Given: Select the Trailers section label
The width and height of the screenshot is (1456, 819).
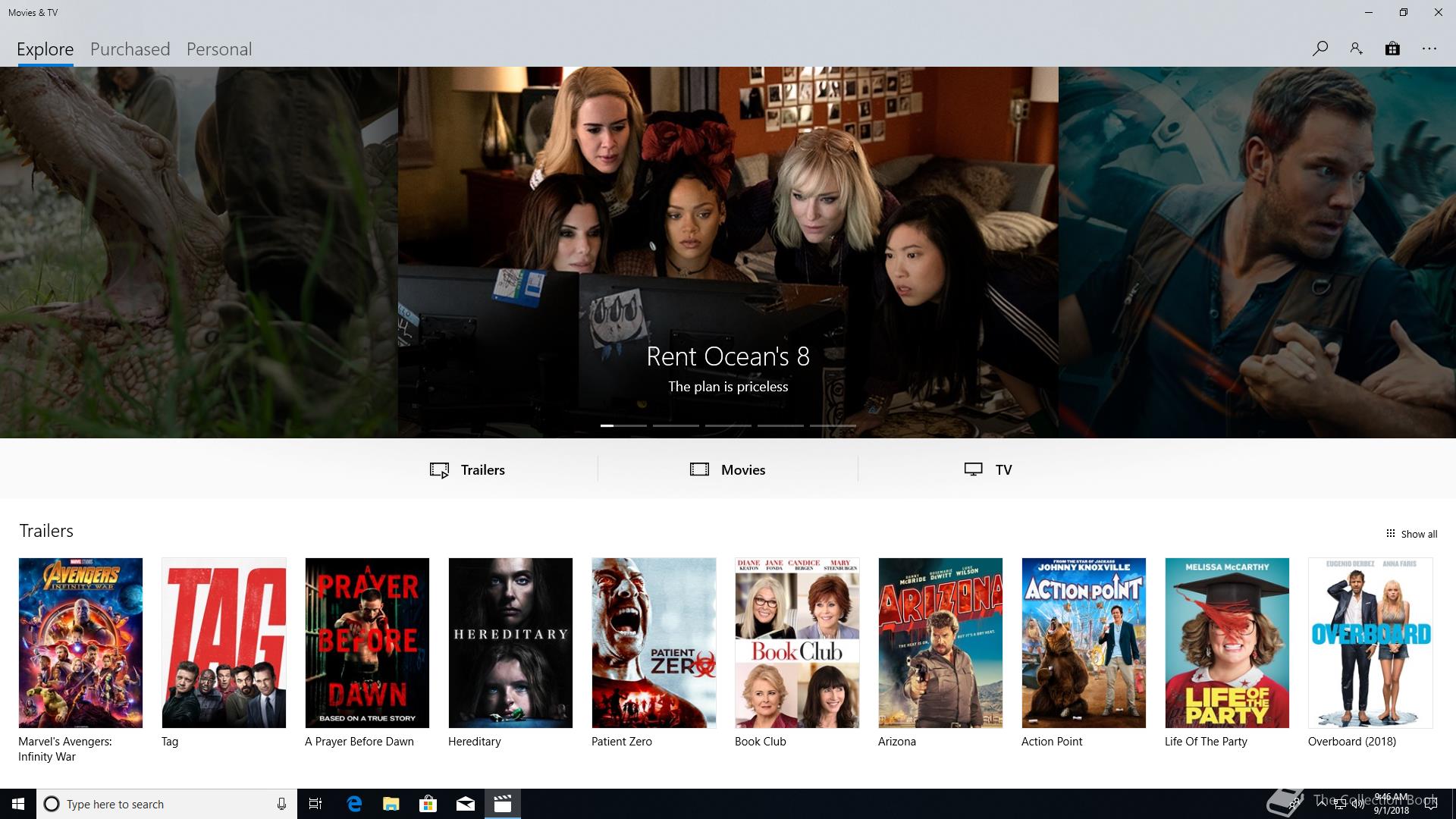Looking at the screenshot, I should click(483, 469).
